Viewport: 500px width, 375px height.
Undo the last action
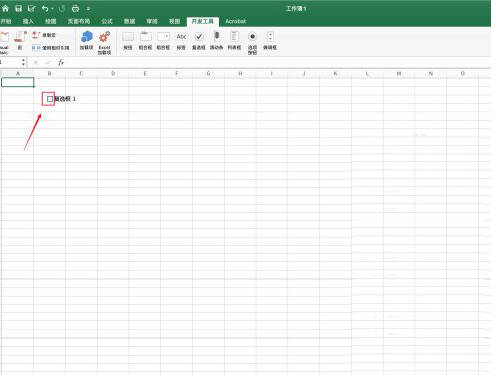45,9
